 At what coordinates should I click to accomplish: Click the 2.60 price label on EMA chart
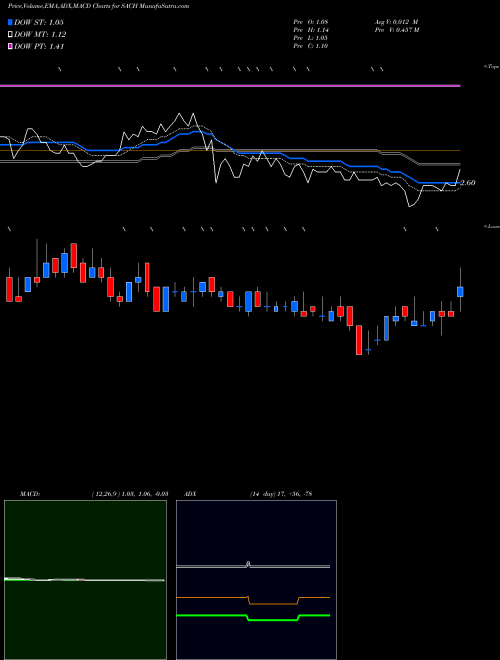(x=468, y=183)
